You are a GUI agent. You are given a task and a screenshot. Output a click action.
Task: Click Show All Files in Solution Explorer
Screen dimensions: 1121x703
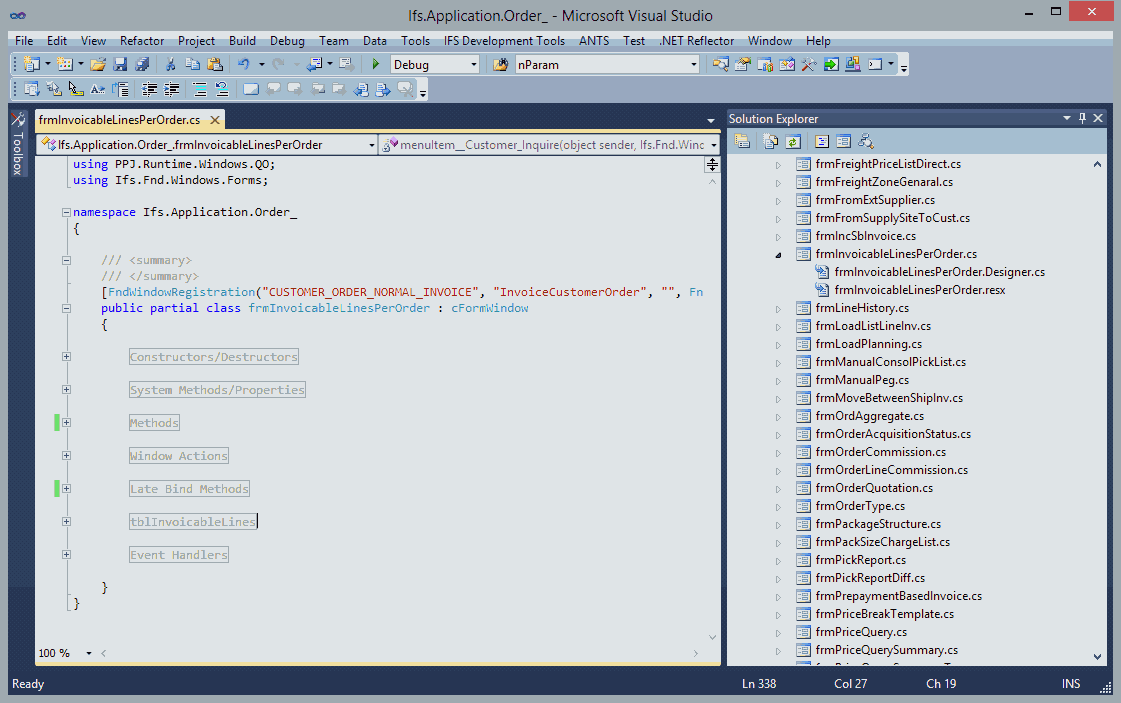pyautogui.click(x=770, y=142)
